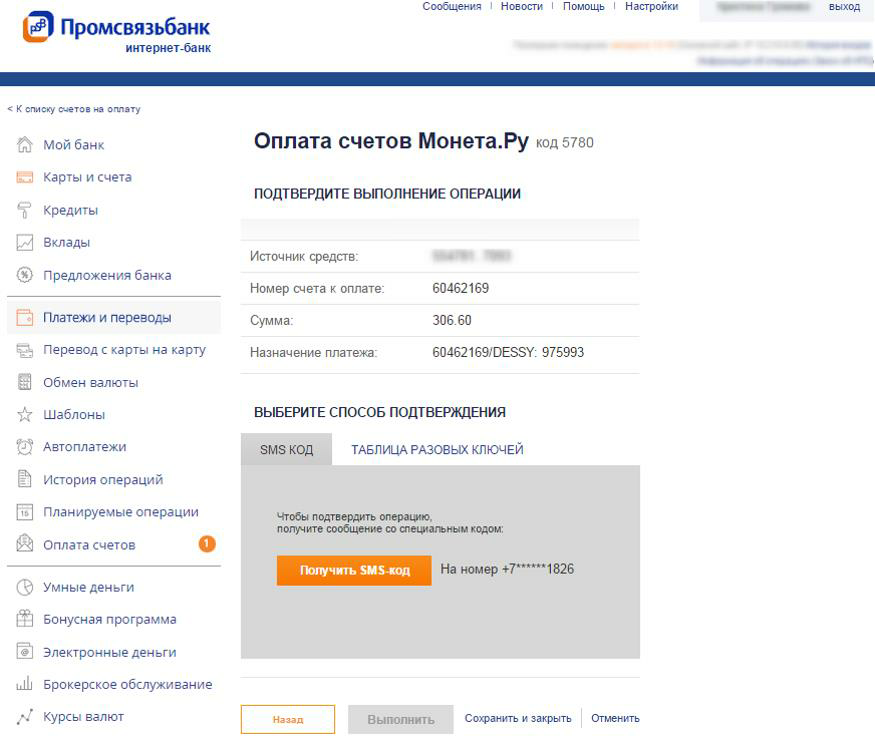This screenshot has height=743, width=875.
Task: Switch to the SMS КОД tab
Action: [286, 449]
